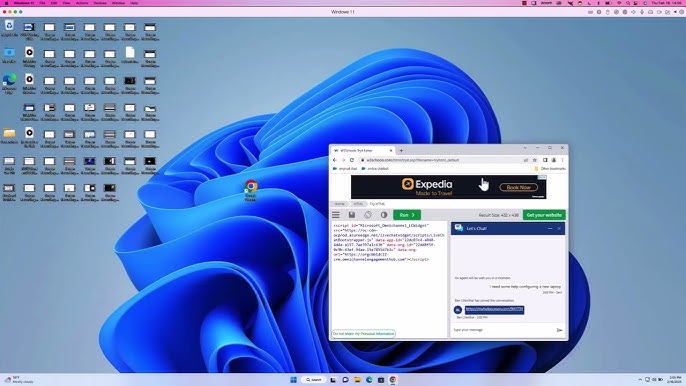Open the Devices menu in Mac menu bar
Image resolution: width=686 pixels, height=386 pixels.
pos(100,3)
